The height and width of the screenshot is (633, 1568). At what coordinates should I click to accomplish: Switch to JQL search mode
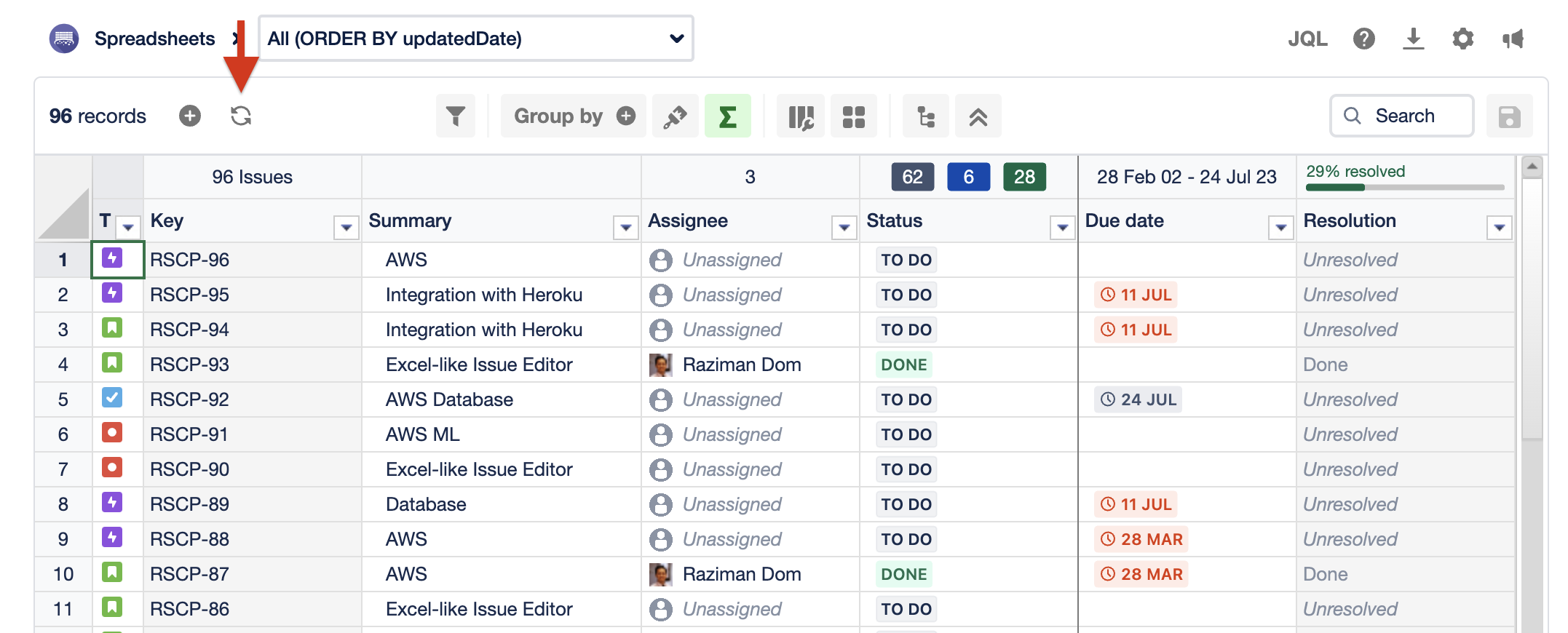[x=1307, y=39]
